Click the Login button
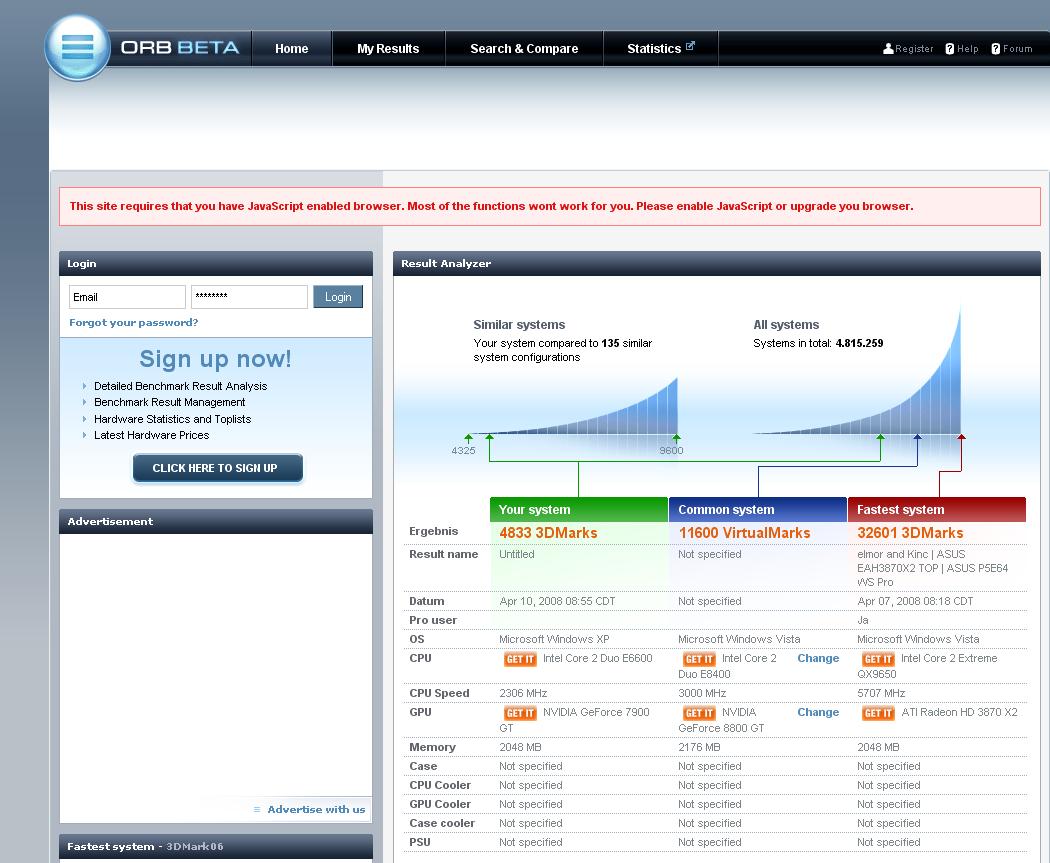This screenshot has width=1050, height=863. tap(338, 297)
